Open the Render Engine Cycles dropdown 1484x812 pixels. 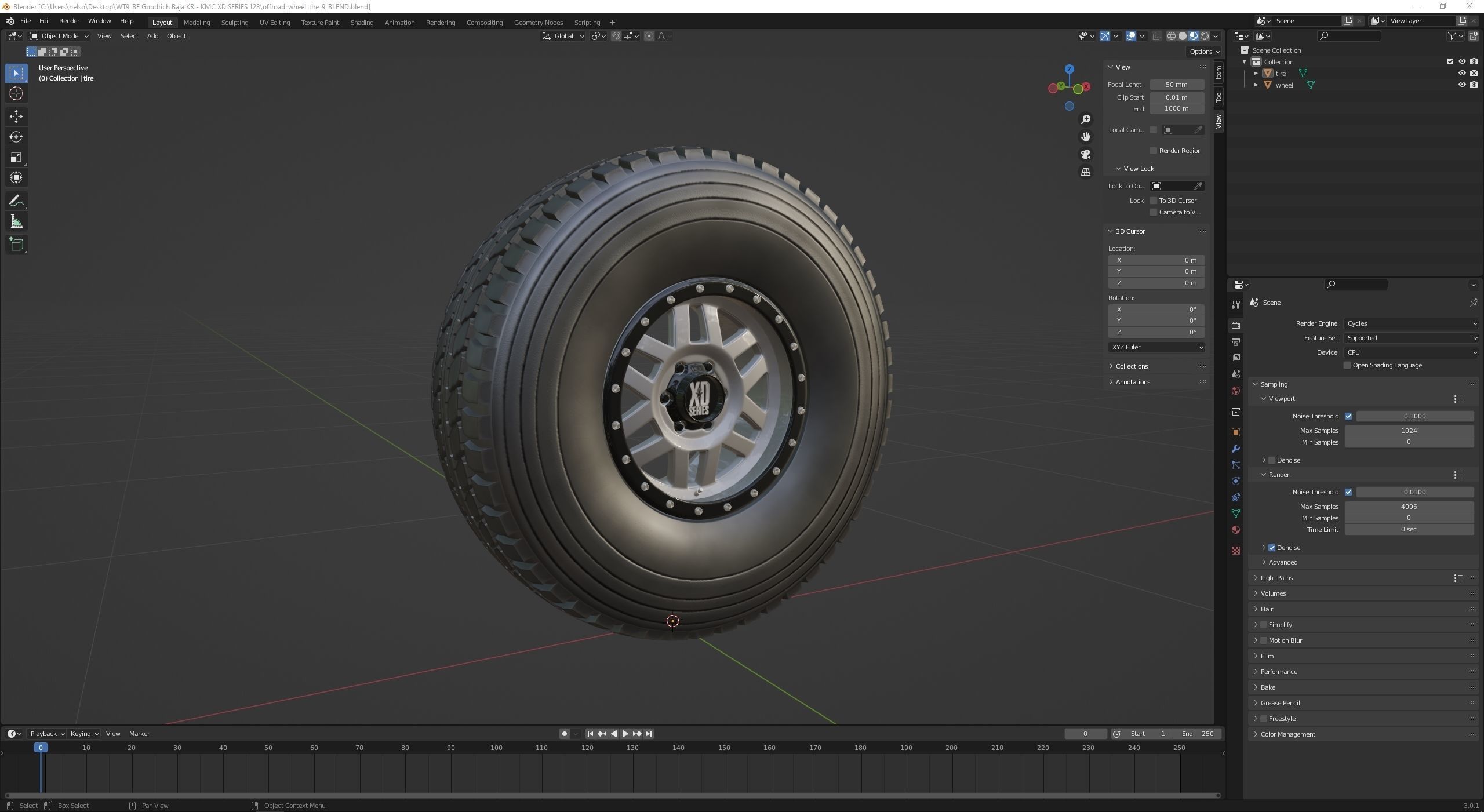coord(1411,323)
